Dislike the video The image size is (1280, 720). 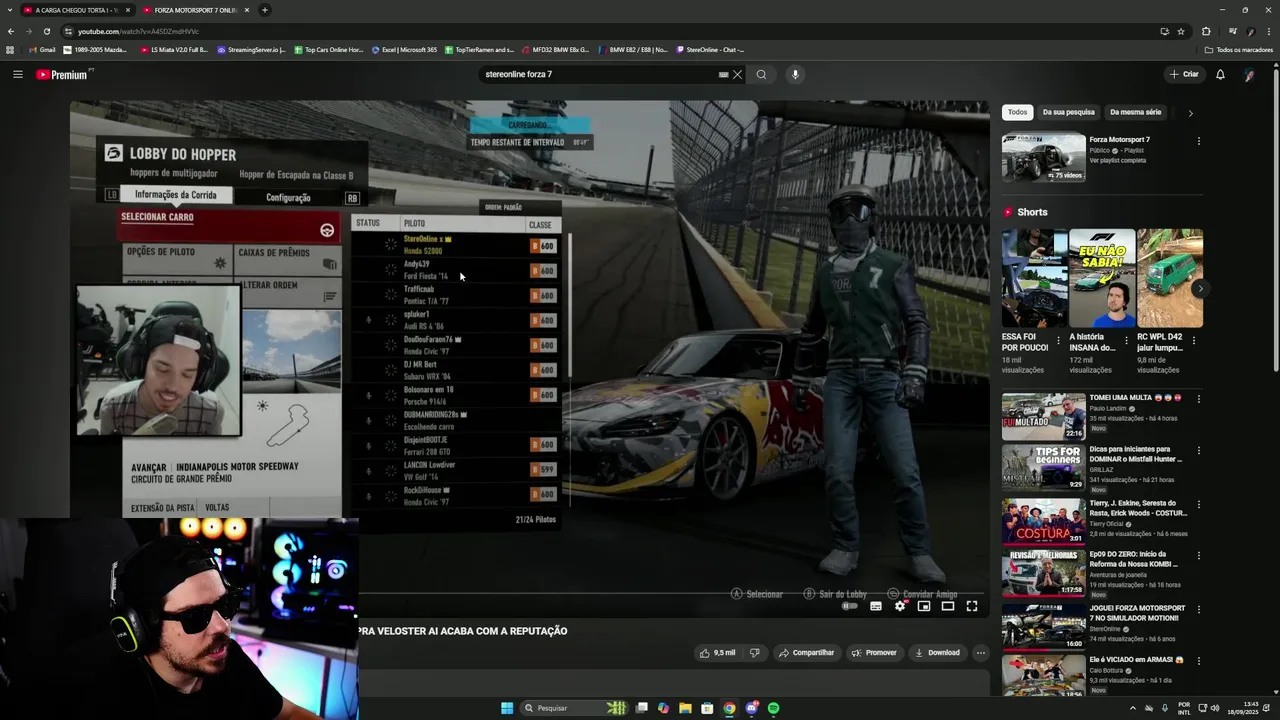pos(755,653)
